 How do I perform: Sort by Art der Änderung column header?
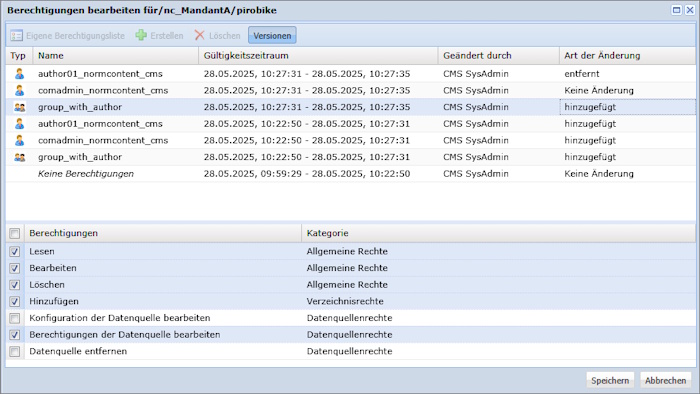(x=627, y=56)
